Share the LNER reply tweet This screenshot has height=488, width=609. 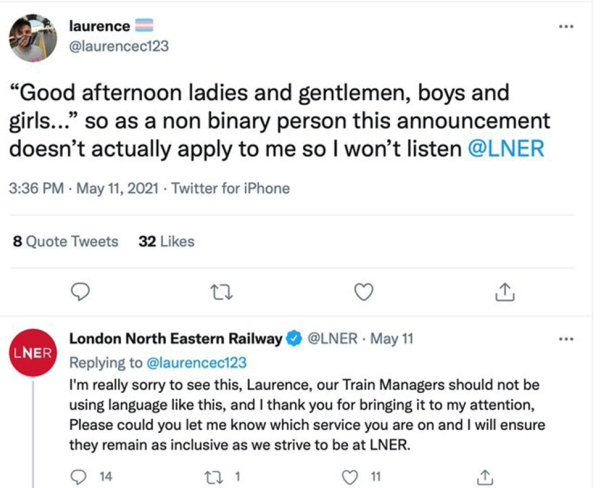(486, 477)
